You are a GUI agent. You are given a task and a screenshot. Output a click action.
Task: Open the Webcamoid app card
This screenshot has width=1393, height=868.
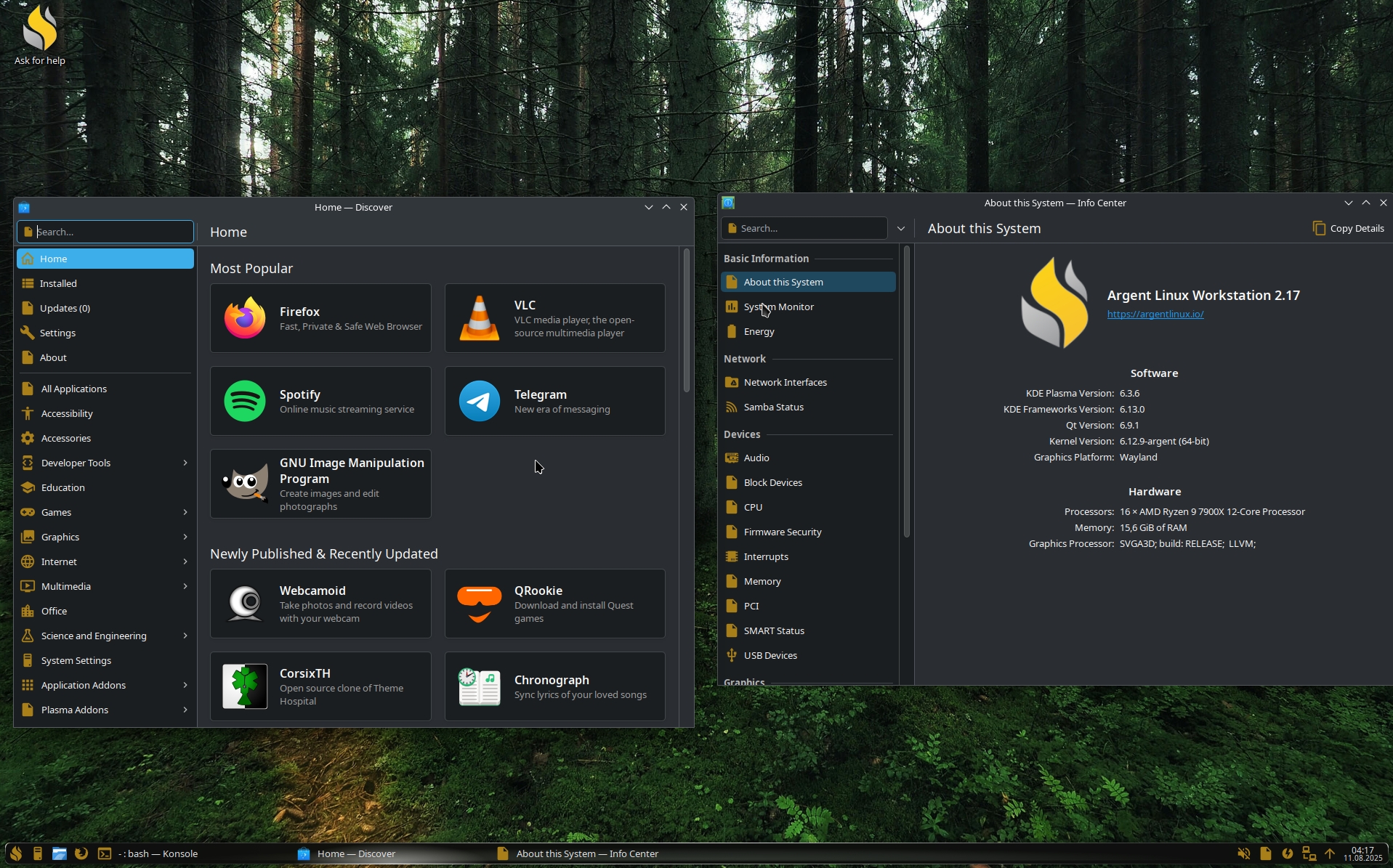click(x=320, y=604)
